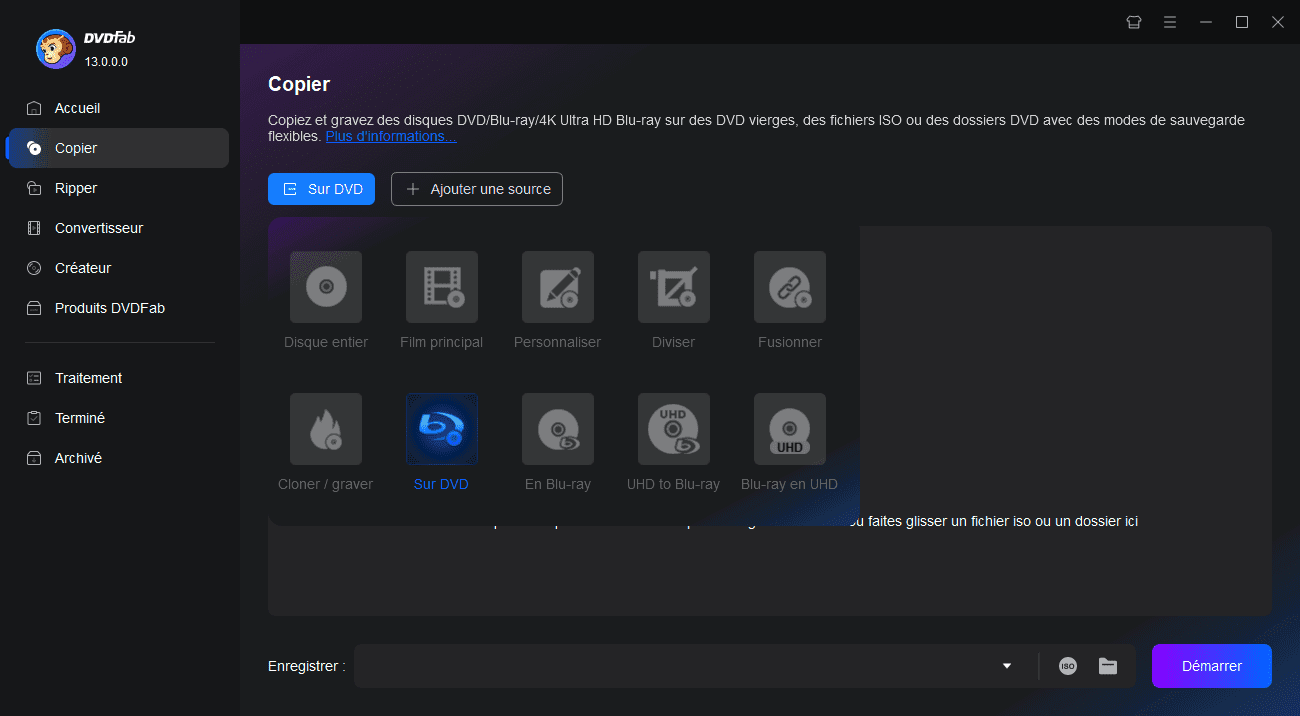Select the Cloner / graver mode icon
Viewport: 1300px width, 716px height.
click(326, 429)
